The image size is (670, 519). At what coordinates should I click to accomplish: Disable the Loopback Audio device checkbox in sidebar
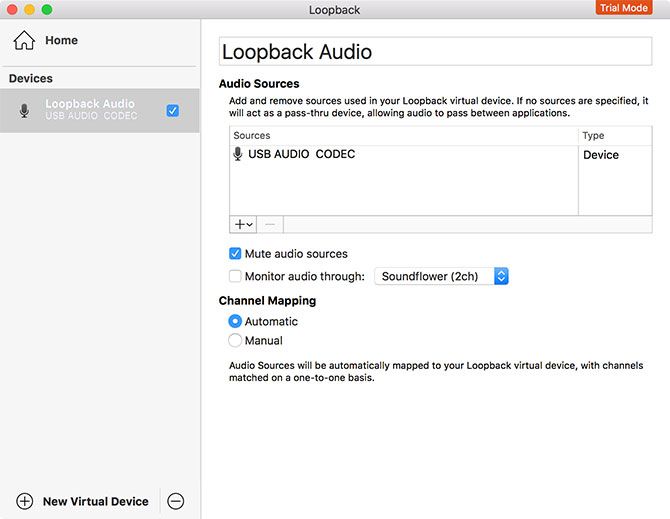click(173, 111)
